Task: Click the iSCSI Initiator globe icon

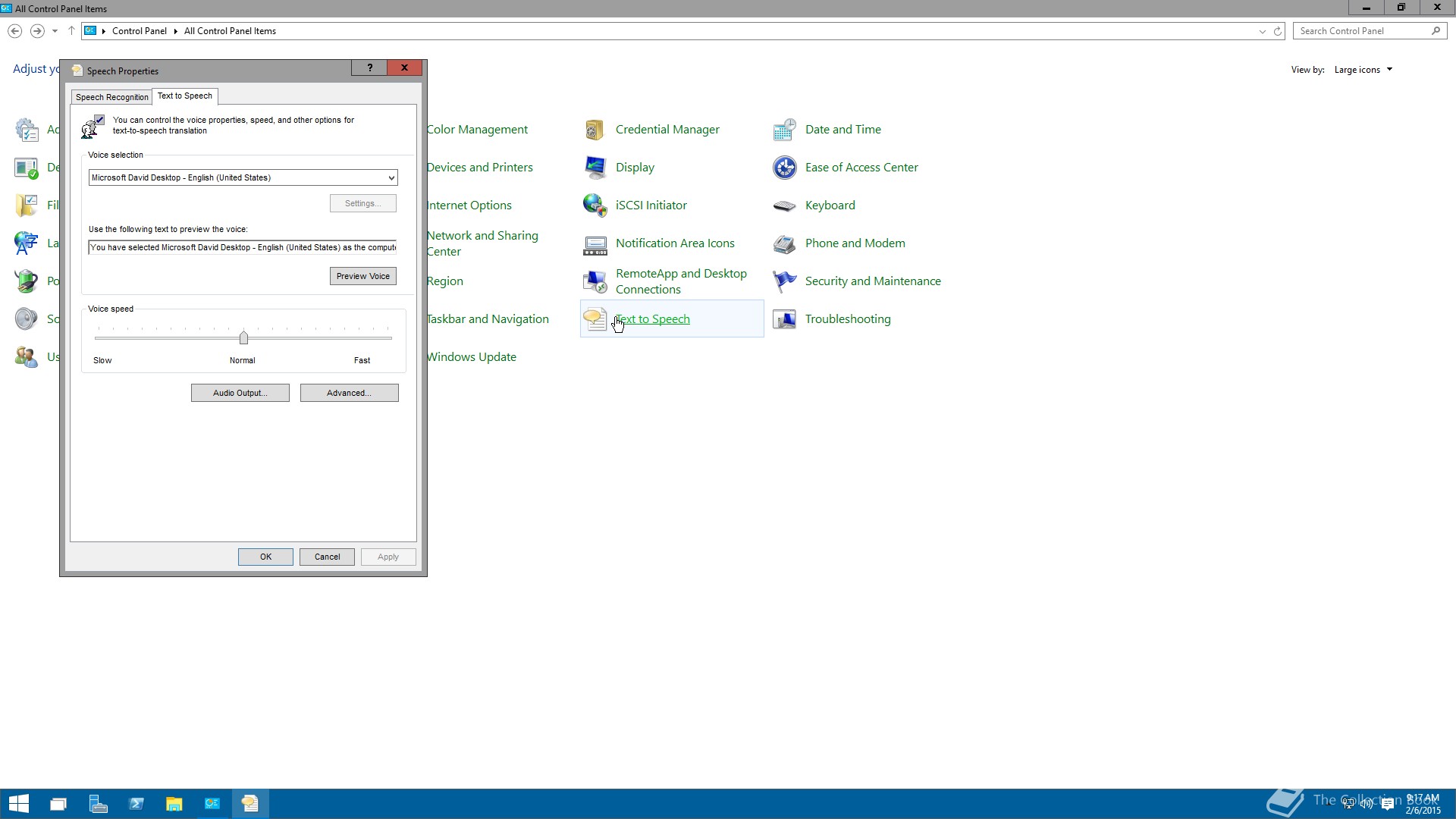Action: [595, 206]
